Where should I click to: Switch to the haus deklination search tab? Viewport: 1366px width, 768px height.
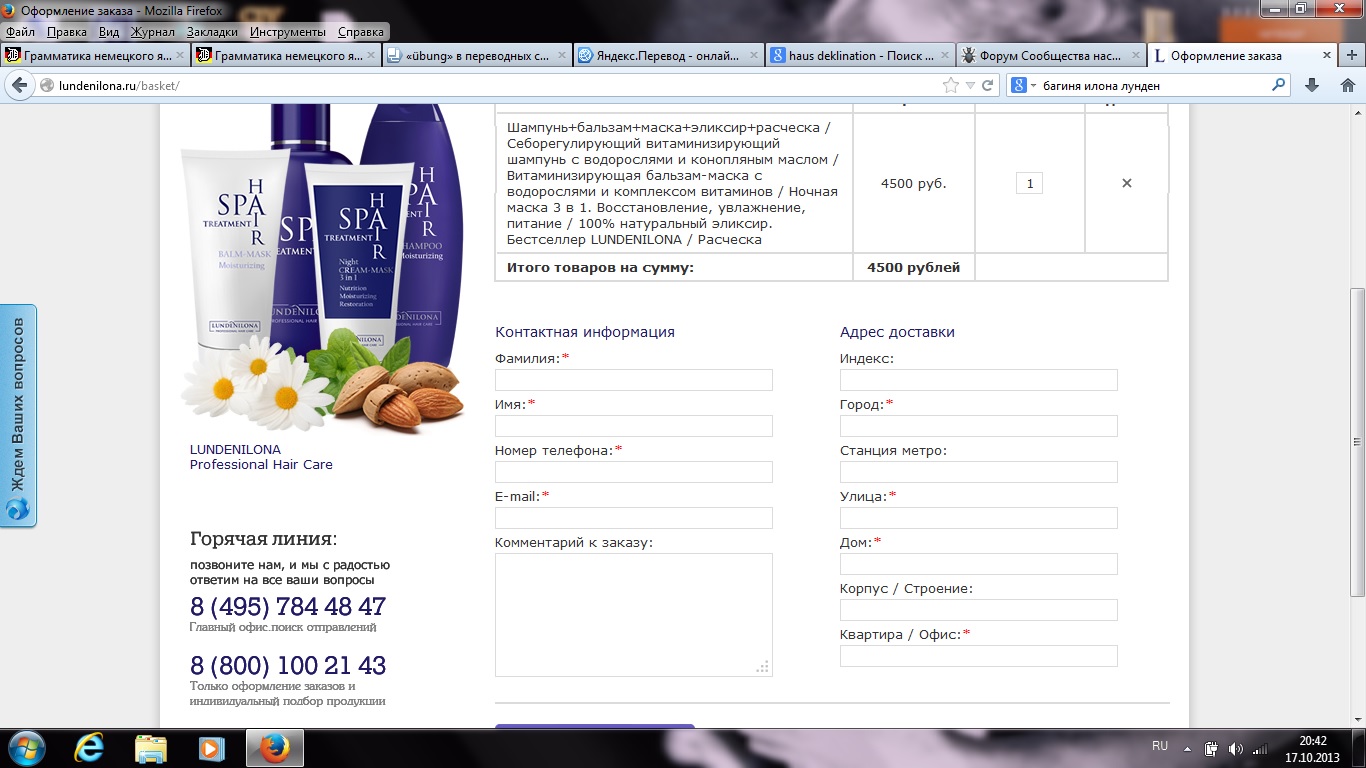pos(860,56)
